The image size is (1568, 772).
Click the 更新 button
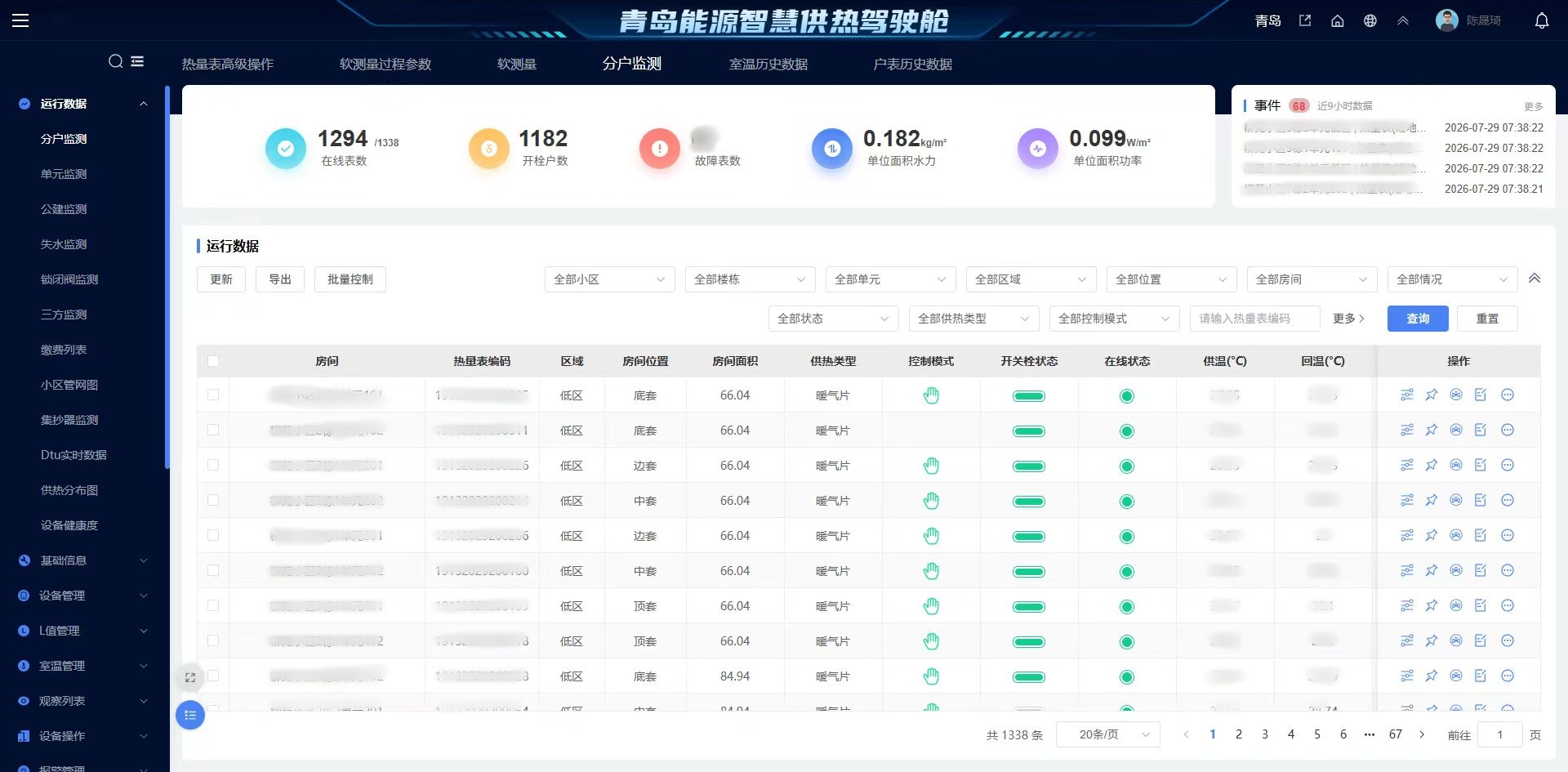point(221,279)
